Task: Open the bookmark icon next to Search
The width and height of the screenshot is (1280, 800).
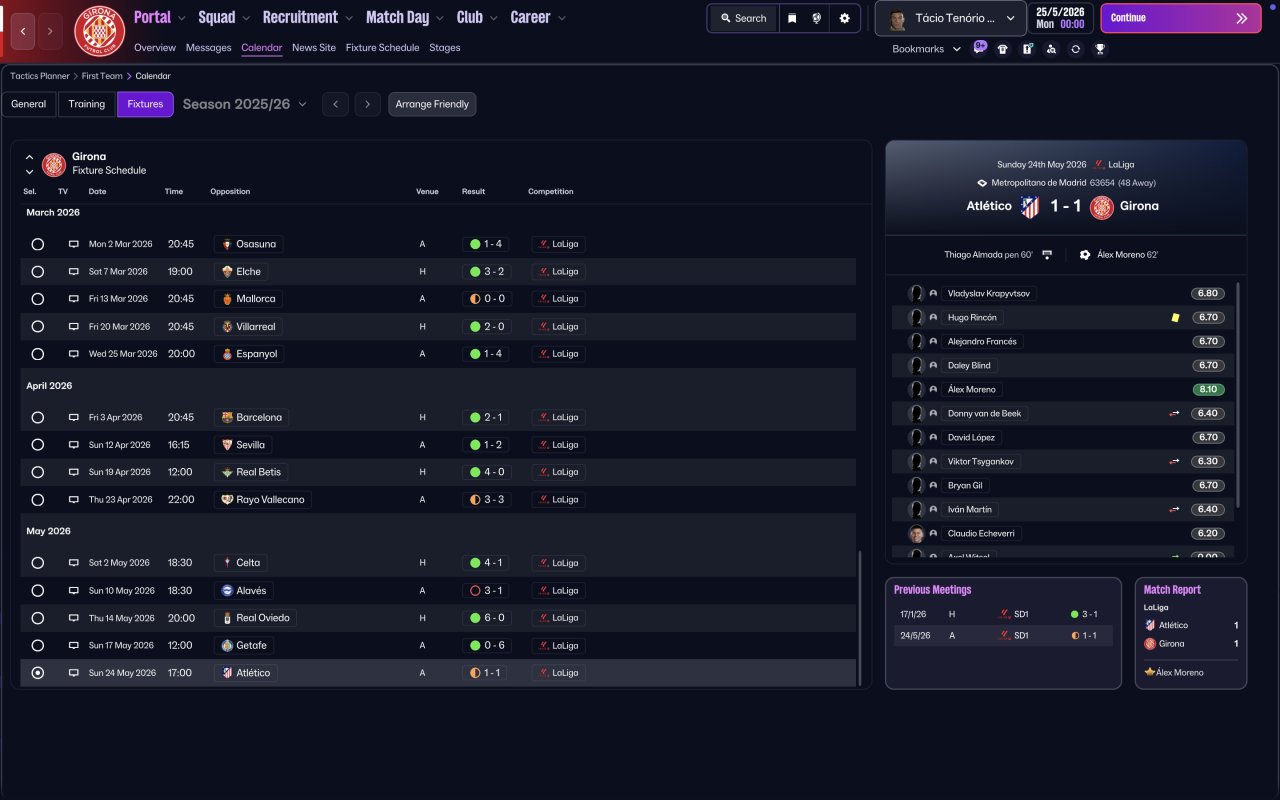Action: point(792,18)
